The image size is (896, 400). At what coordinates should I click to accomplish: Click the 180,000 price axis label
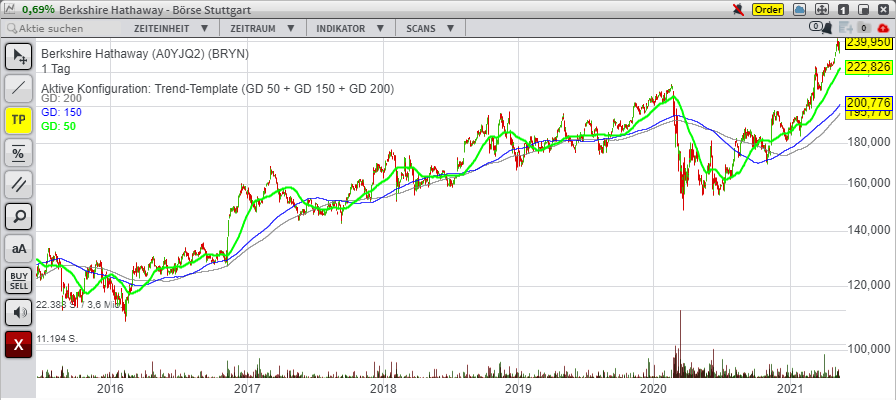pos(867,141)
